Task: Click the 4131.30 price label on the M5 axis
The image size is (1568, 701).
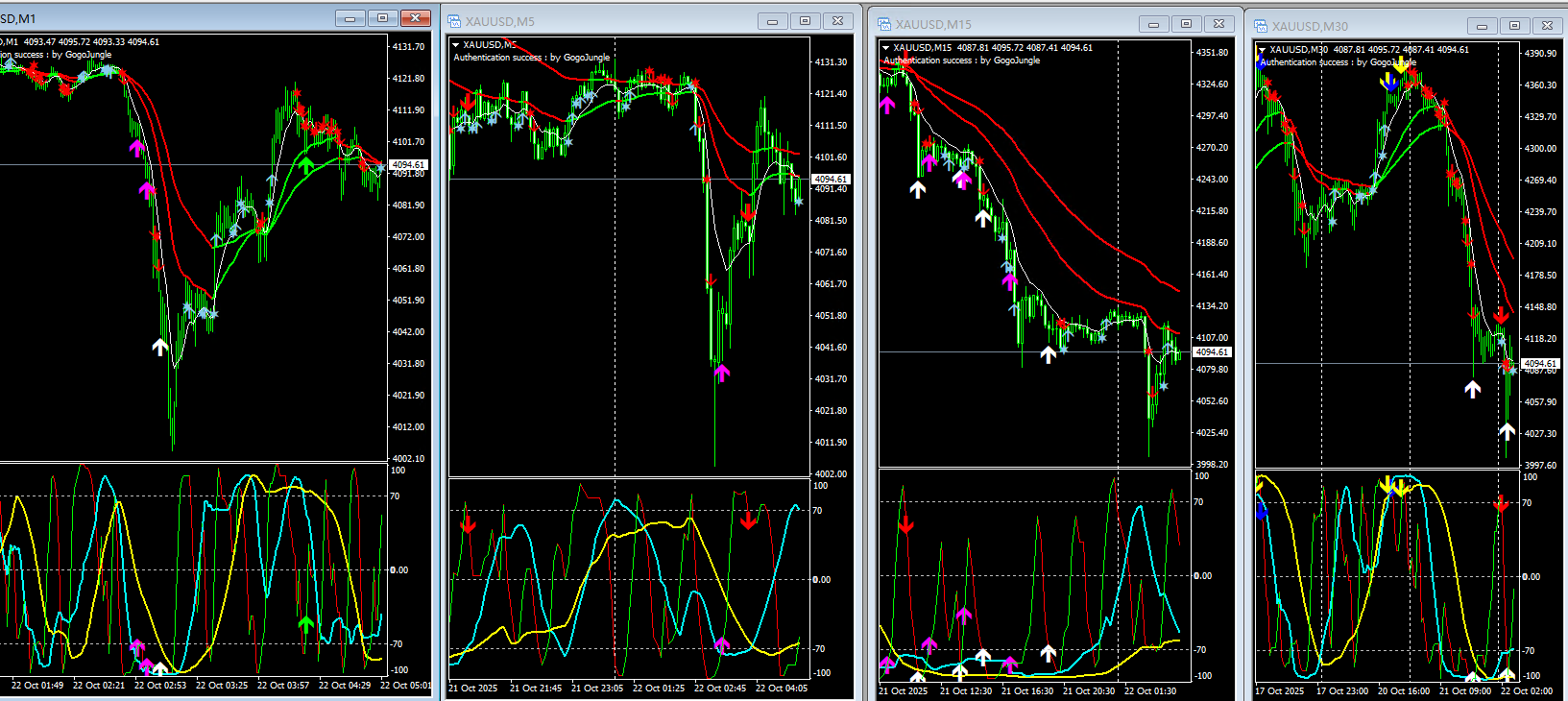Action: 831,62
